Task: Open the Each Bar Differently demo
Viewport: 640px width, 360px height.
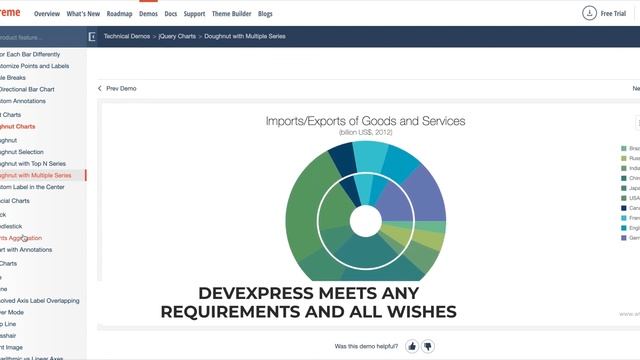Action: [x=30, y=54]
